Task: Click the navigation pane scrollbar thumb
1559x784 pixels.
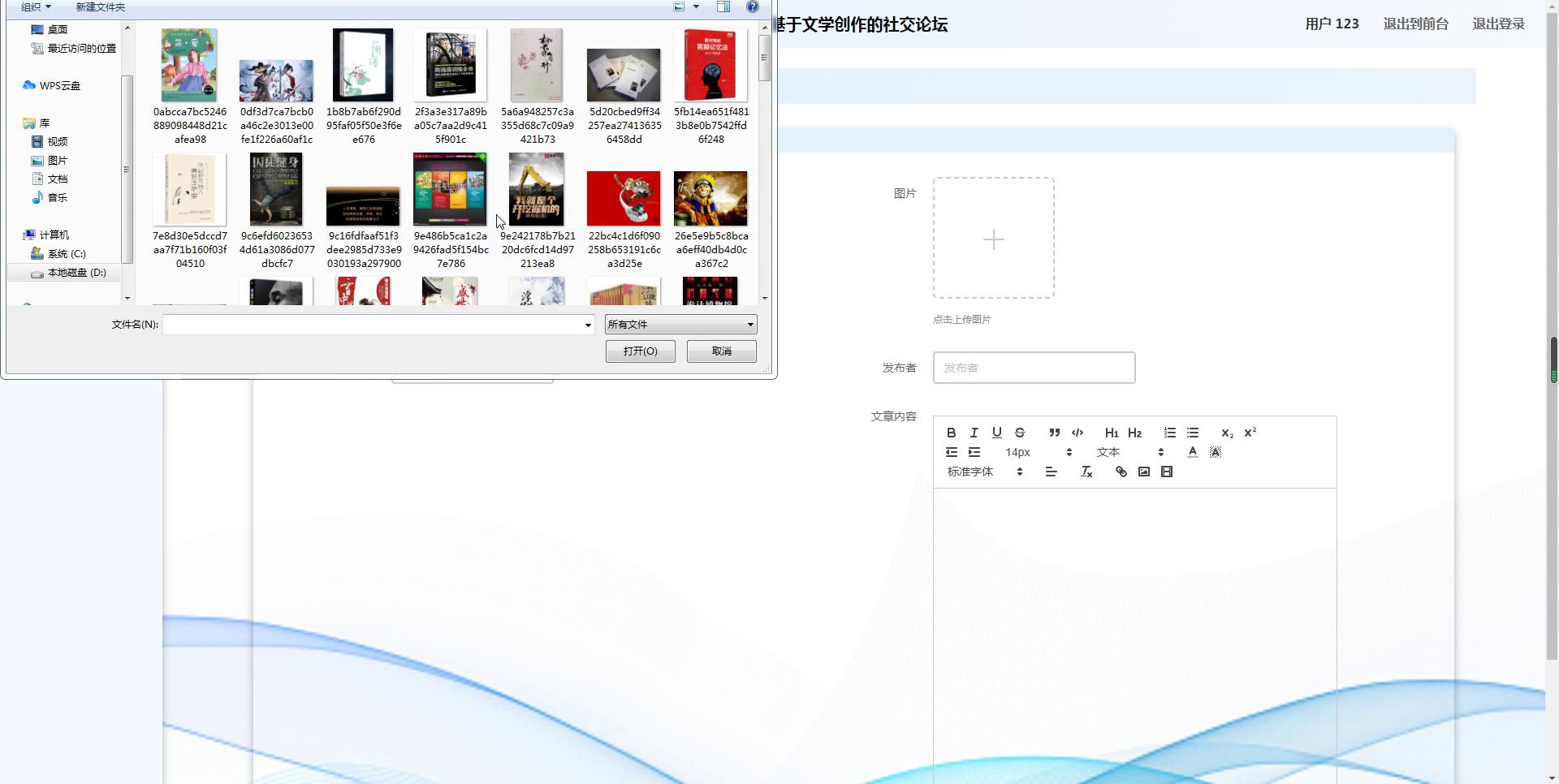Action: click(127, 169)
